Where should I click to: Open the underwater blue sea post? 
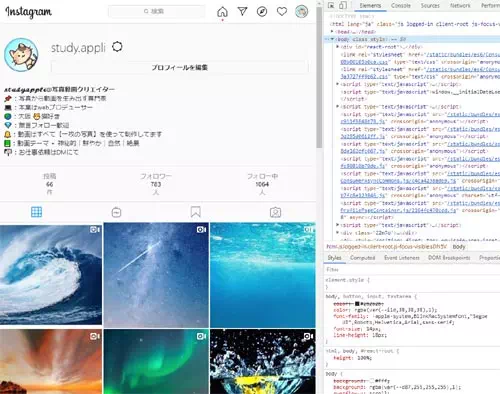263,275
